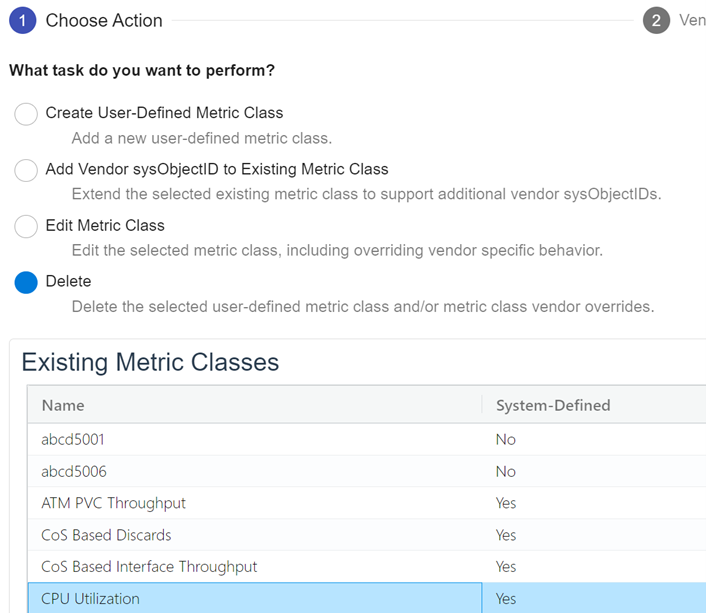Screen dimensions: 706x613
Task: Click the Choose Action step label
Action: (104, 21)
